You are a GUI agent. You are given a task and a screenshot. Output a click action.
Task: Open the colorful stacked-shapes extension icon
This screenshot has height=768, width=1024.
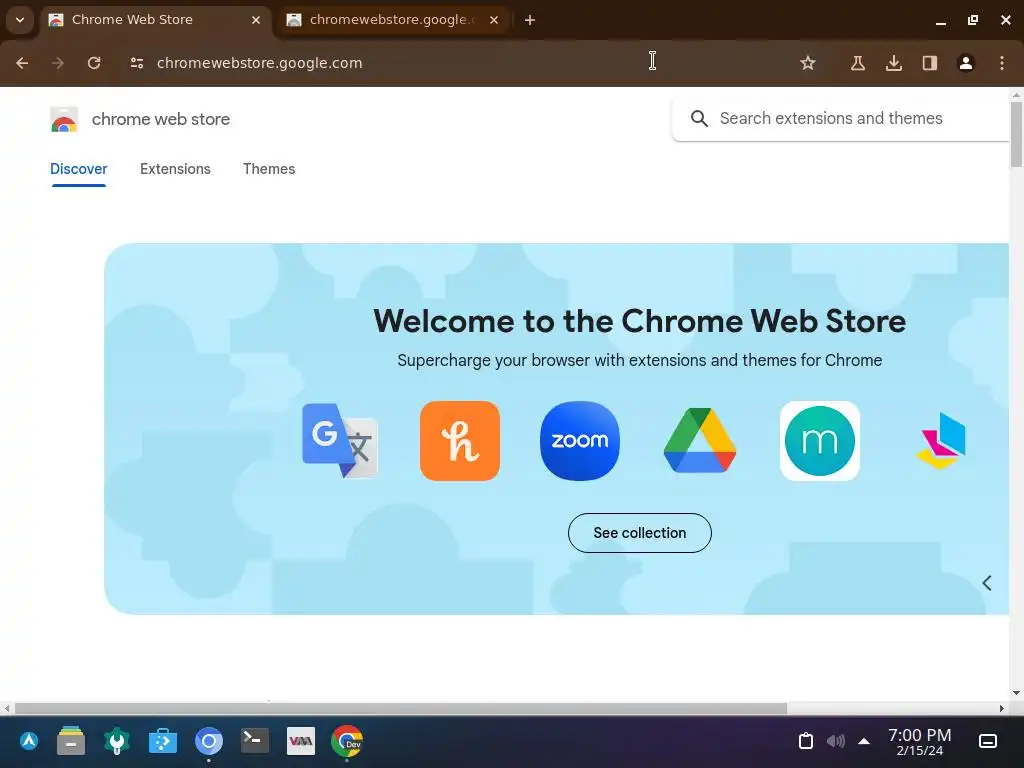pyautogui.click(x=940, y=441)
